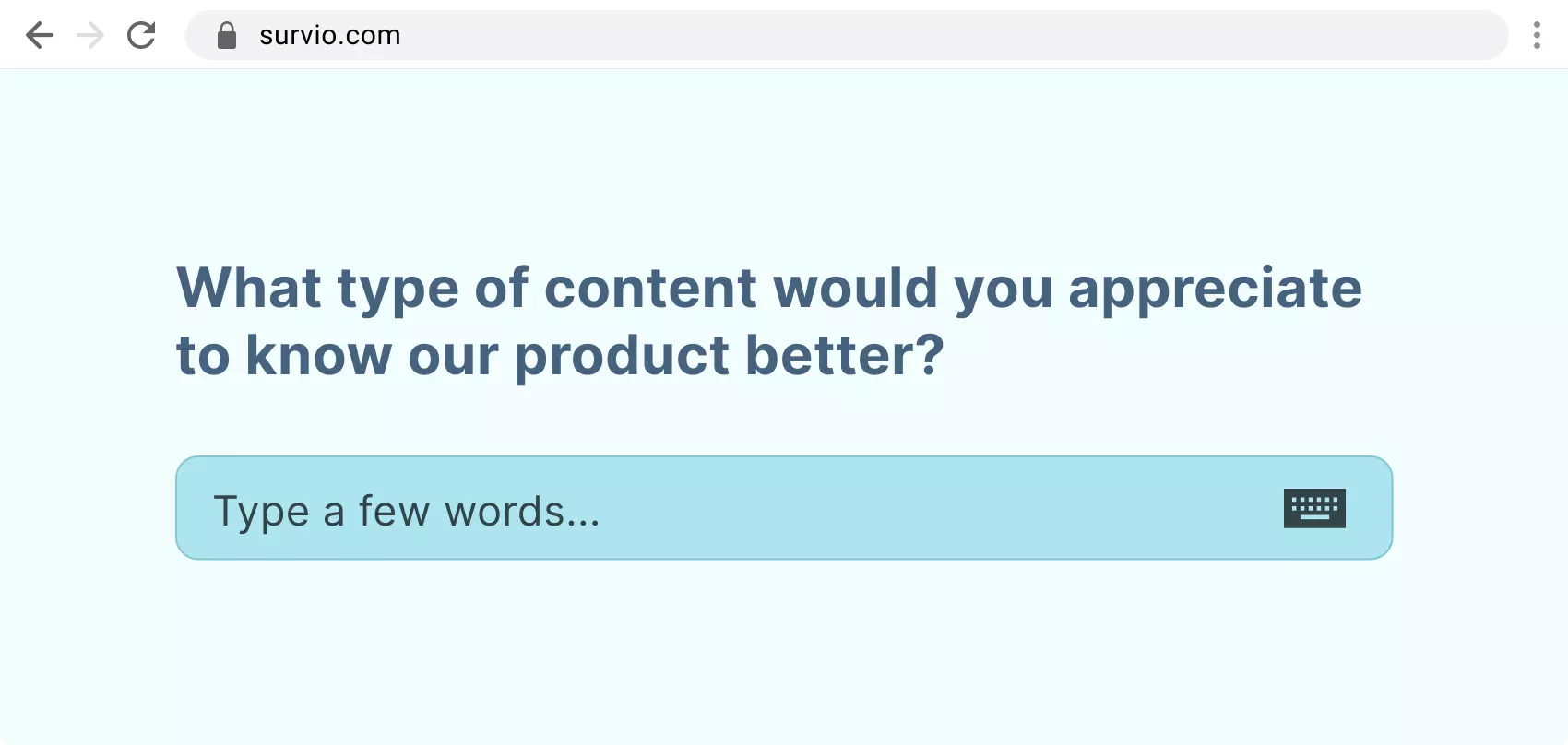Open the browser three-dot menu
The image size is (1568, 745).
(x=1536, y=36)
